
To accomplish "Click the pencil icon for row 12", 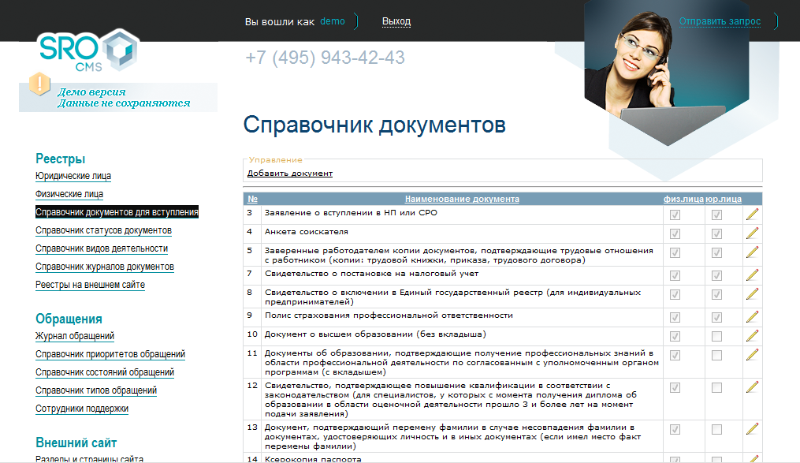I will [x=752, y=386].
